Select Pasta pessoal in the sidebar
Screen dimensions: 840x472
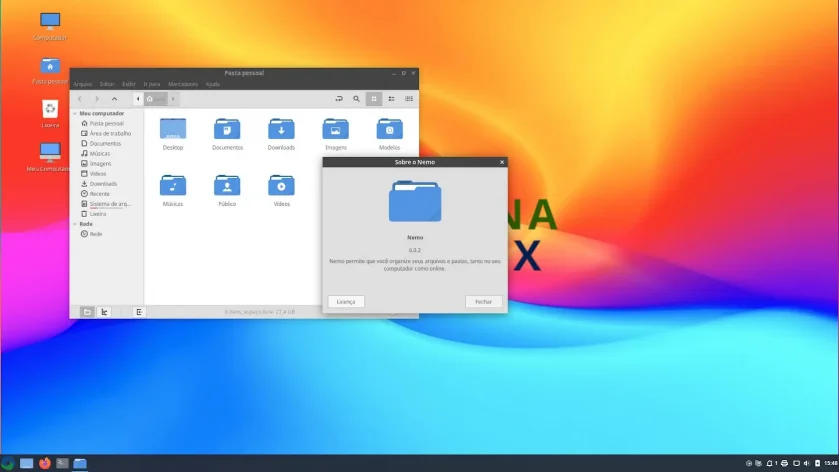click(106, 123)
